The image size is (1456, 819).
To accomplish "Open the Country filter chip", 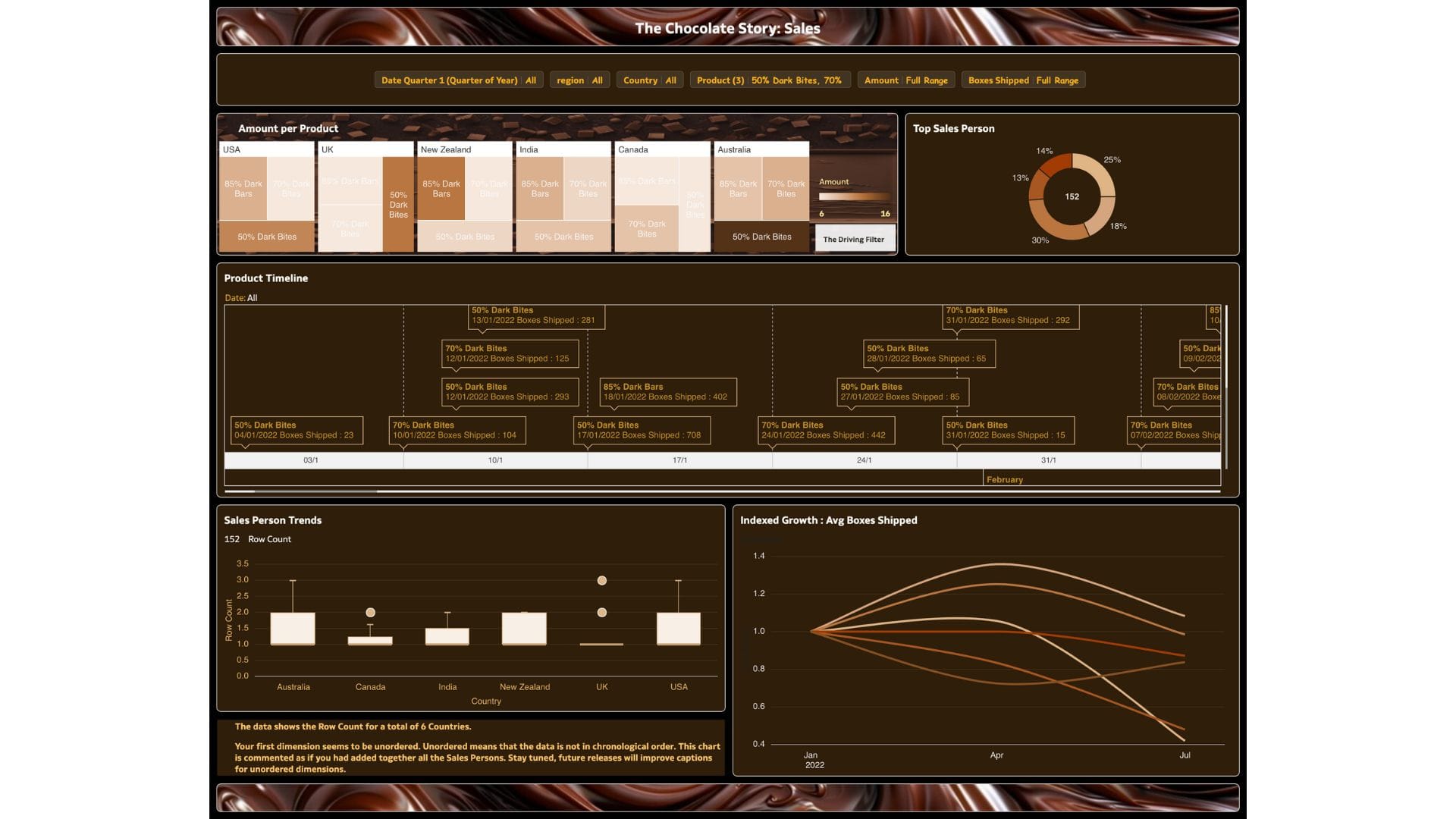I will pyautogui.click(x=649, y=80).
